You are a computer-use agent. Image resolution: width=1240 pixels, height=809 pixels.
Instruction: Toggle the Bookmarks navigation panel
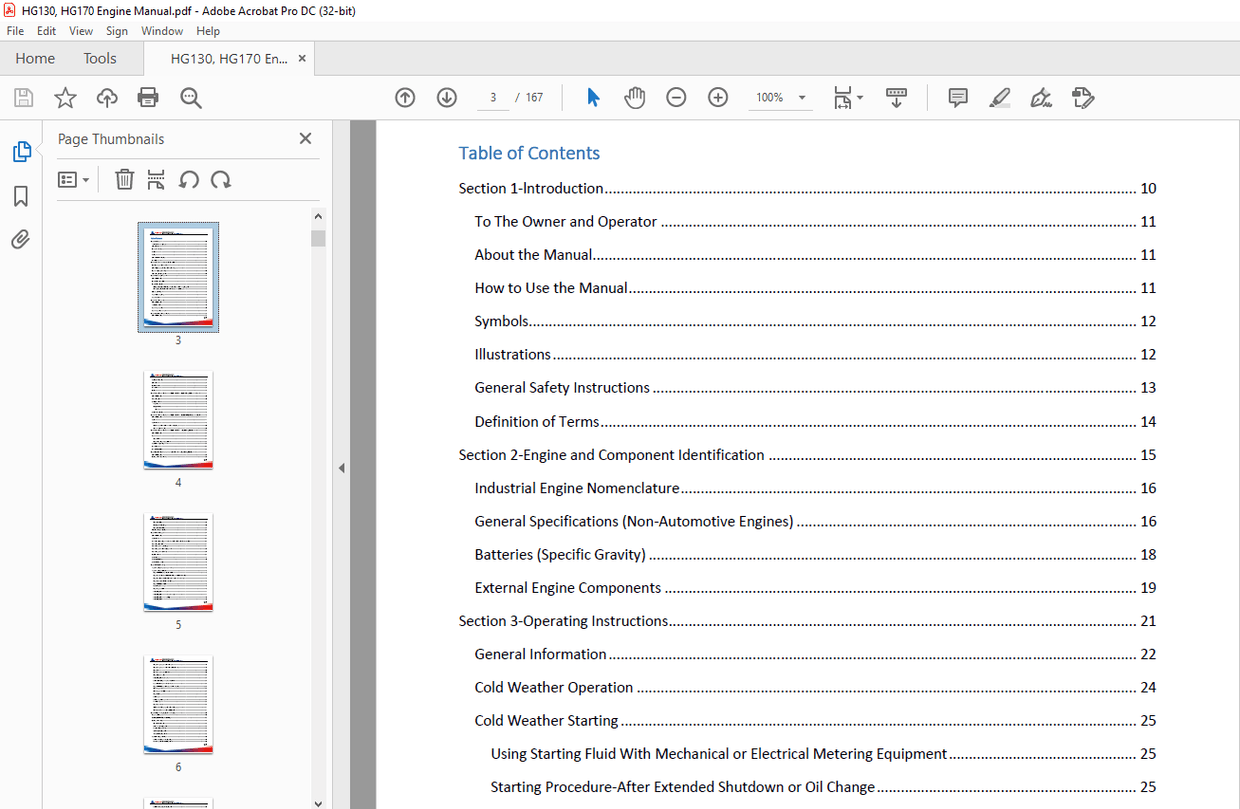pos(21,196)
